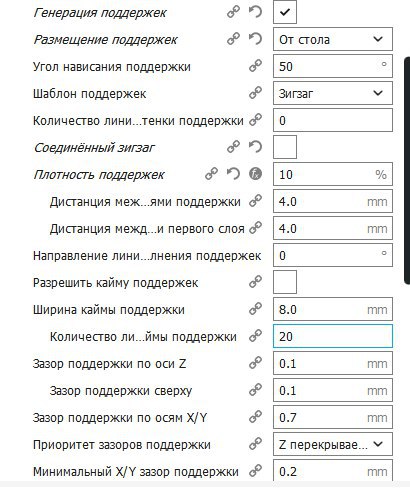Click the Зазор поддержки сверху label
The width and height of the screenshot is (410, 488).
click(121, 391)
